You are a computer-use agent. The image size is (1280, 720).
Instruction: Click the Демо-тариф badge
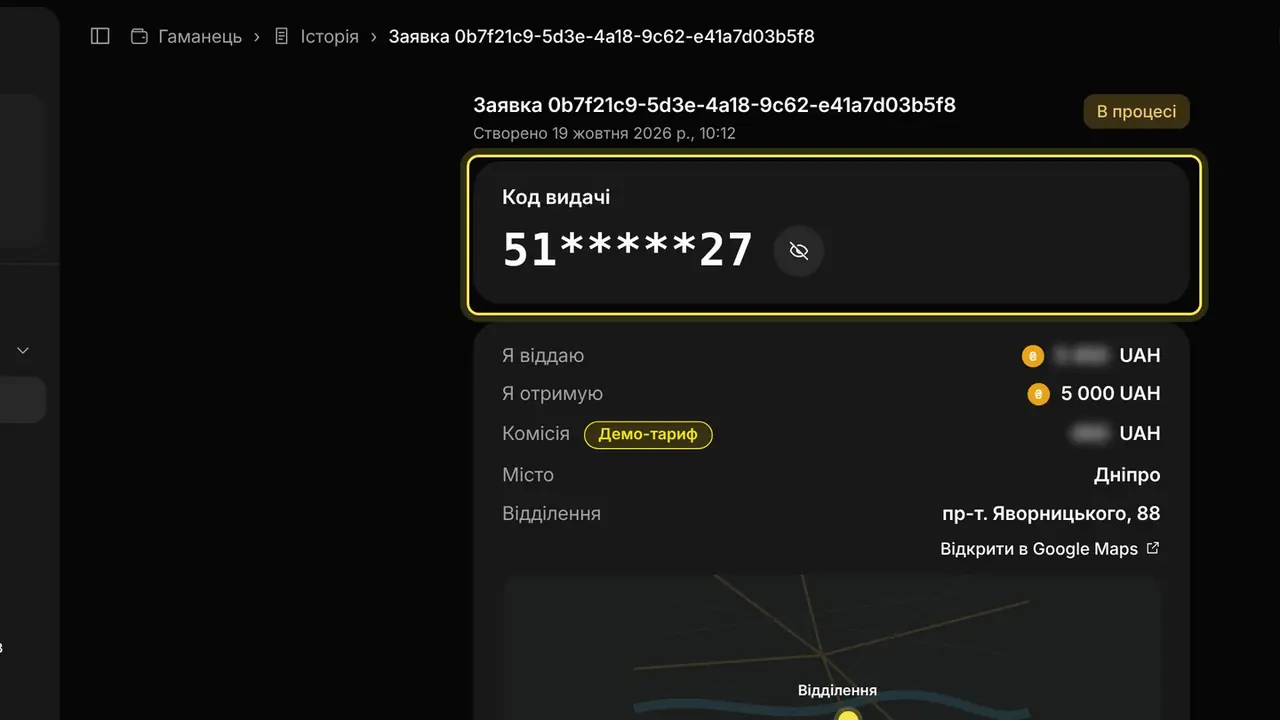648,435
